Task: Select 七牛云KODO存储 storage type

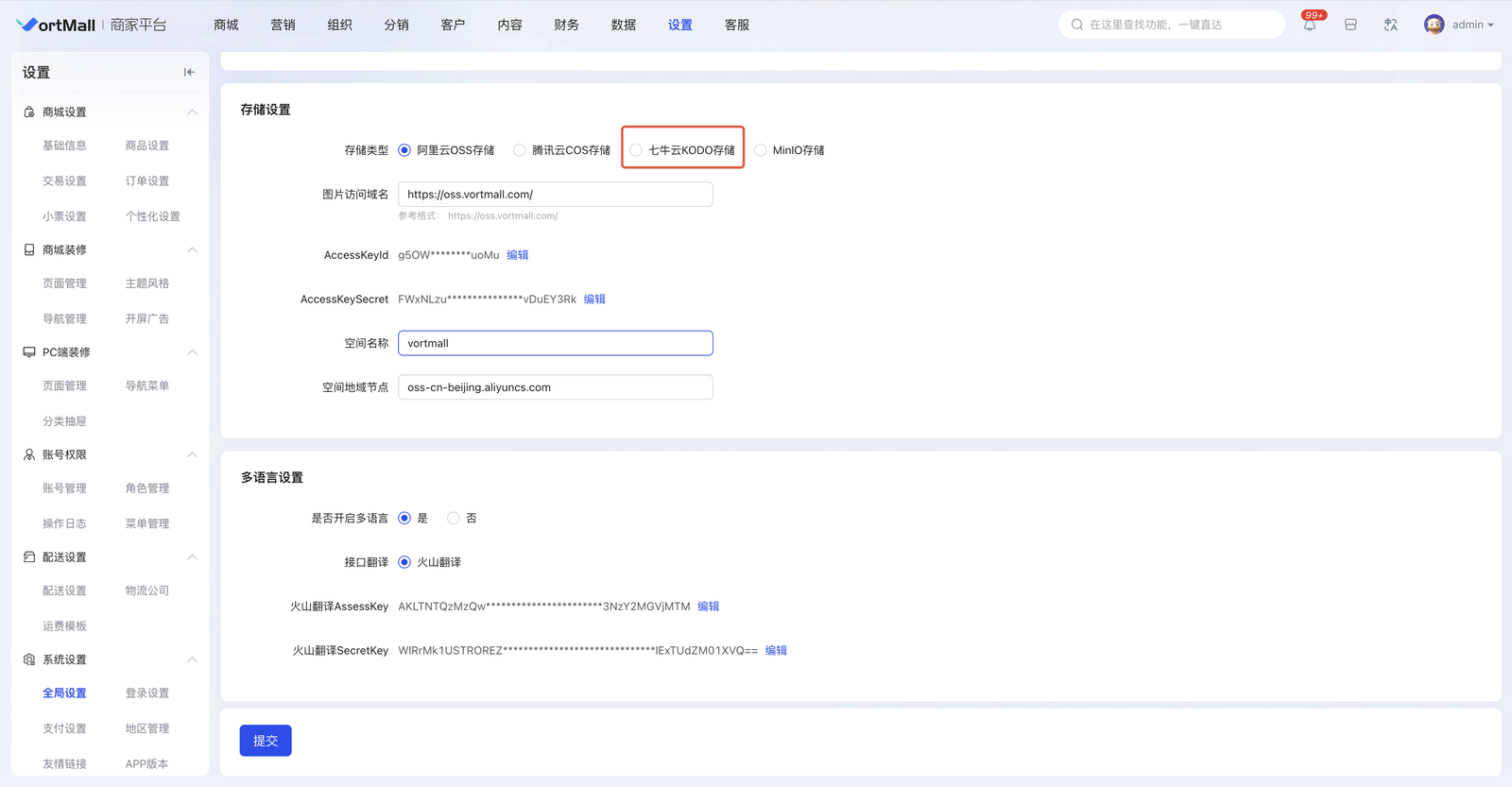Action: [636, 150]
